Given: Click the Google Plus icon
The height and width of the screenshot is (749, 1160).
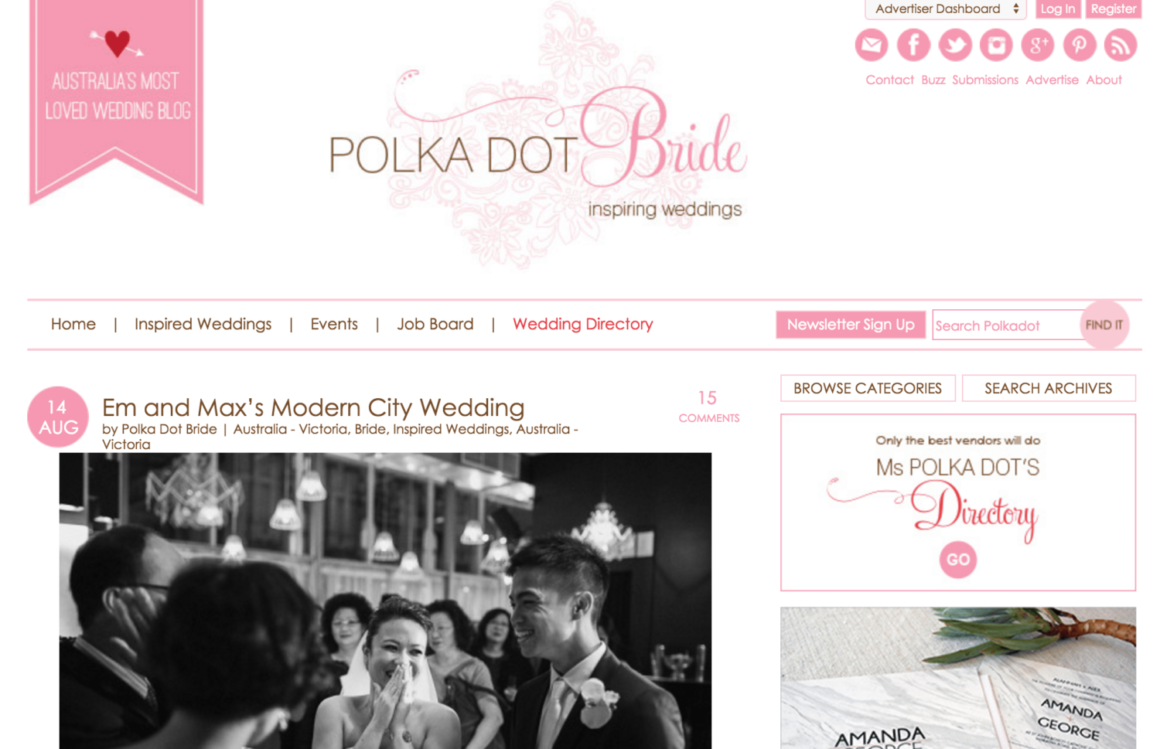Looking at the screenshot, I should [x=1038, y=45].
